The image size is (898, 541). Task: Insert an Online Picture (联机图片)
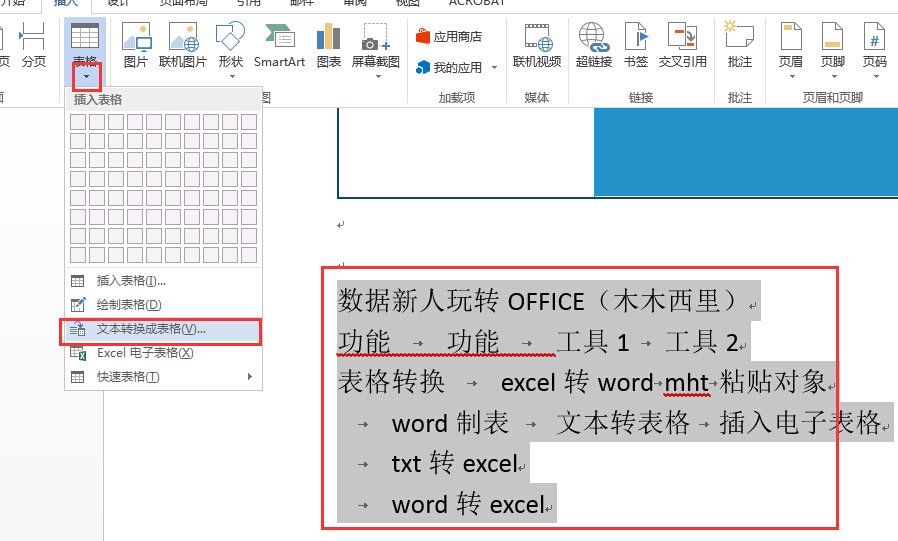tap(183, 45)
